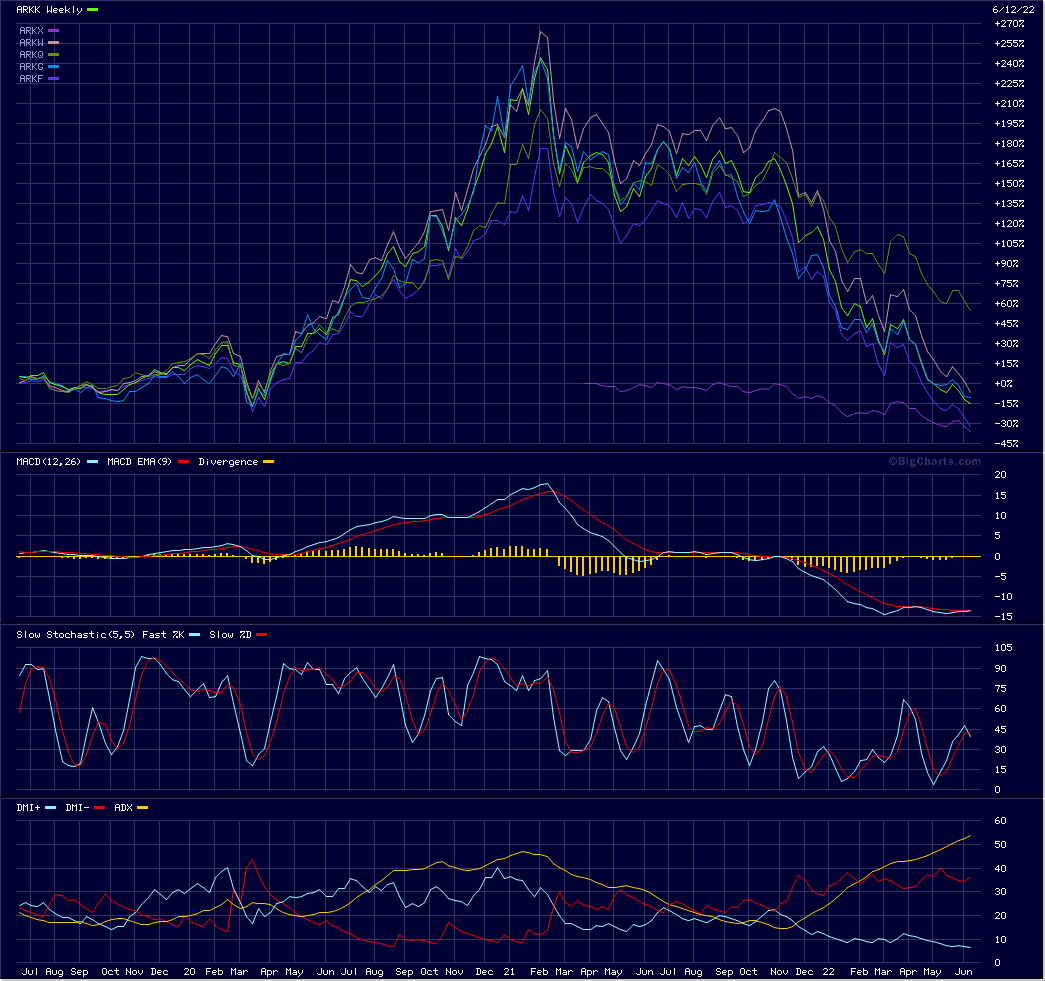Click the year 22 time axis label
The image size is (1045, 981).
click(828, 972)
